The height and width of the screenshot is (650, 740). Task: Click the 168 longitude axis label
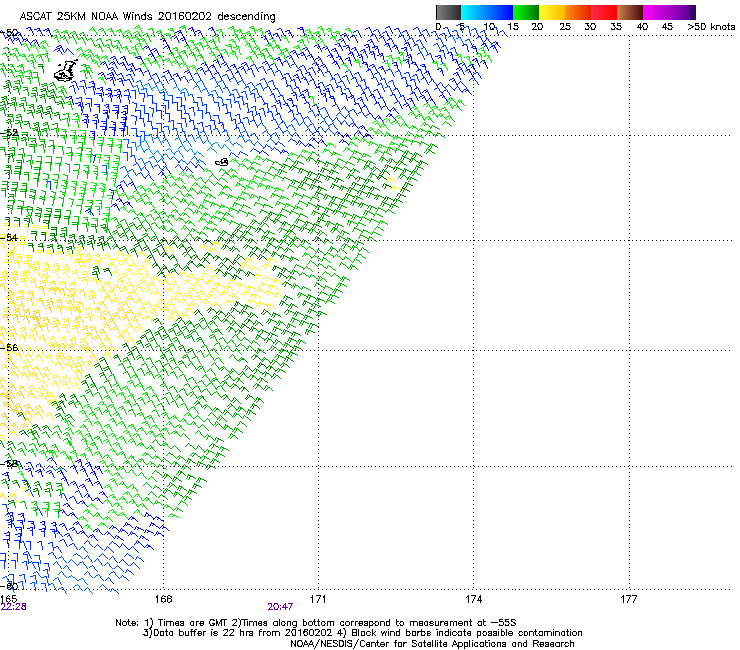tap(164, 598)
